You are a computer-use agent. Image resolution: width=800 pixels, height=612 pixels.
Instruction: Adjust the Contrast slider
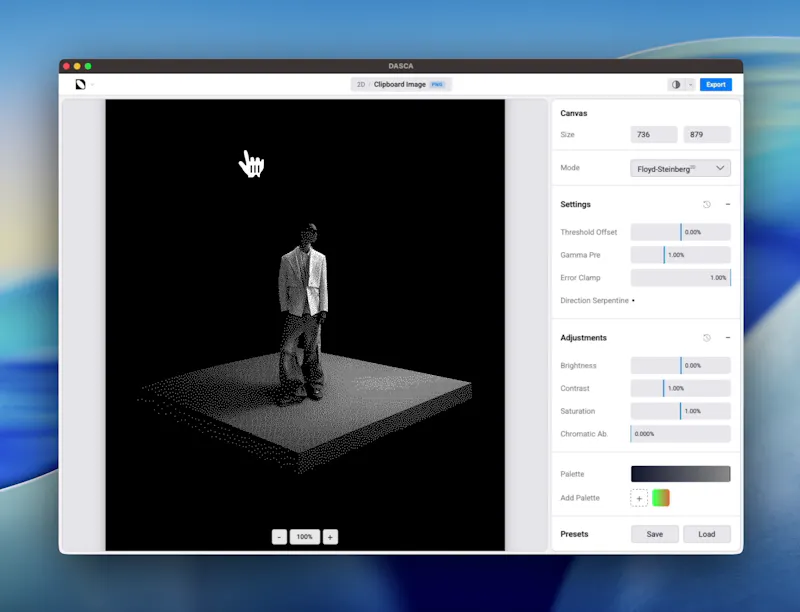tap(680, 388)
